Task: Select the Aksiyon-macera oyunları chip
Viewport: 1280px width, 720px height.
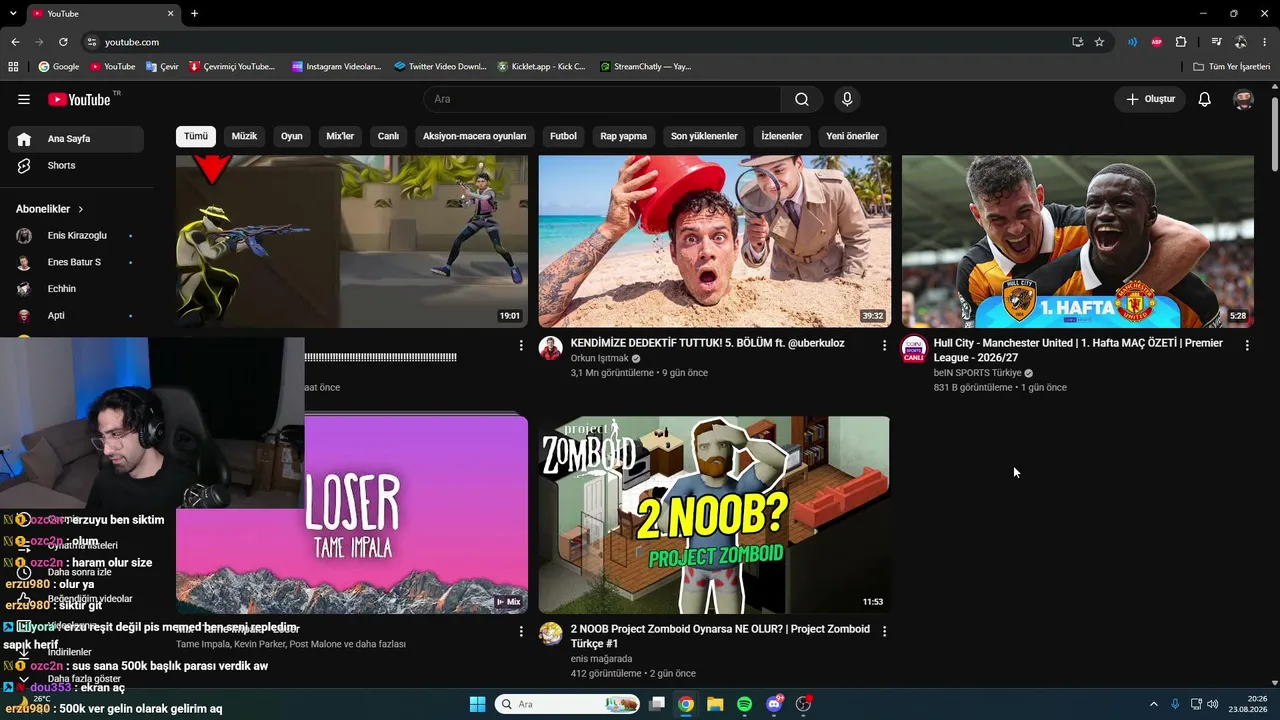Action: (474, 136)
